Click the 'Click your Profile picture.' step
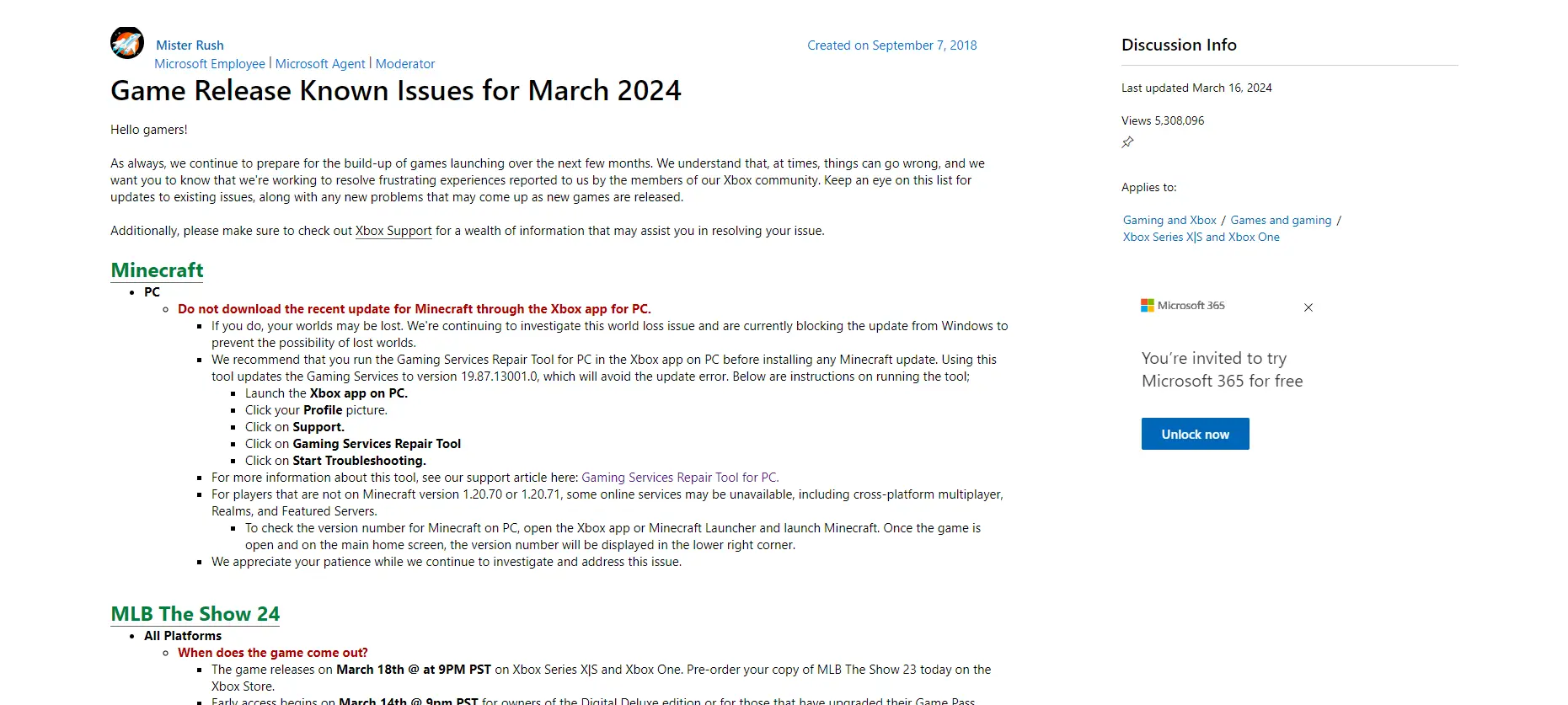Screen dimensions: 1568x705 (316, 410)
